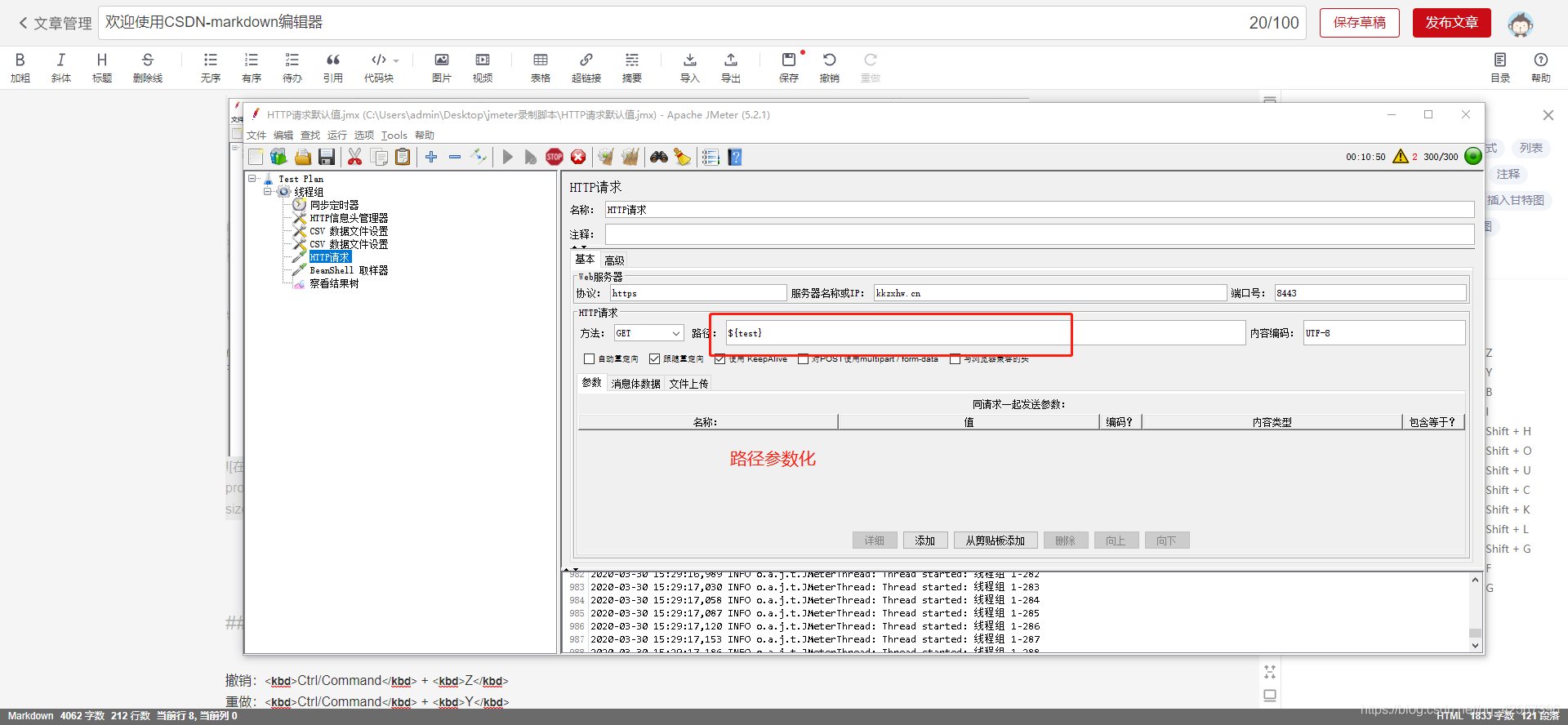Click the article title input field
This screenshot has height=725, width=1568.
point(702,23)
